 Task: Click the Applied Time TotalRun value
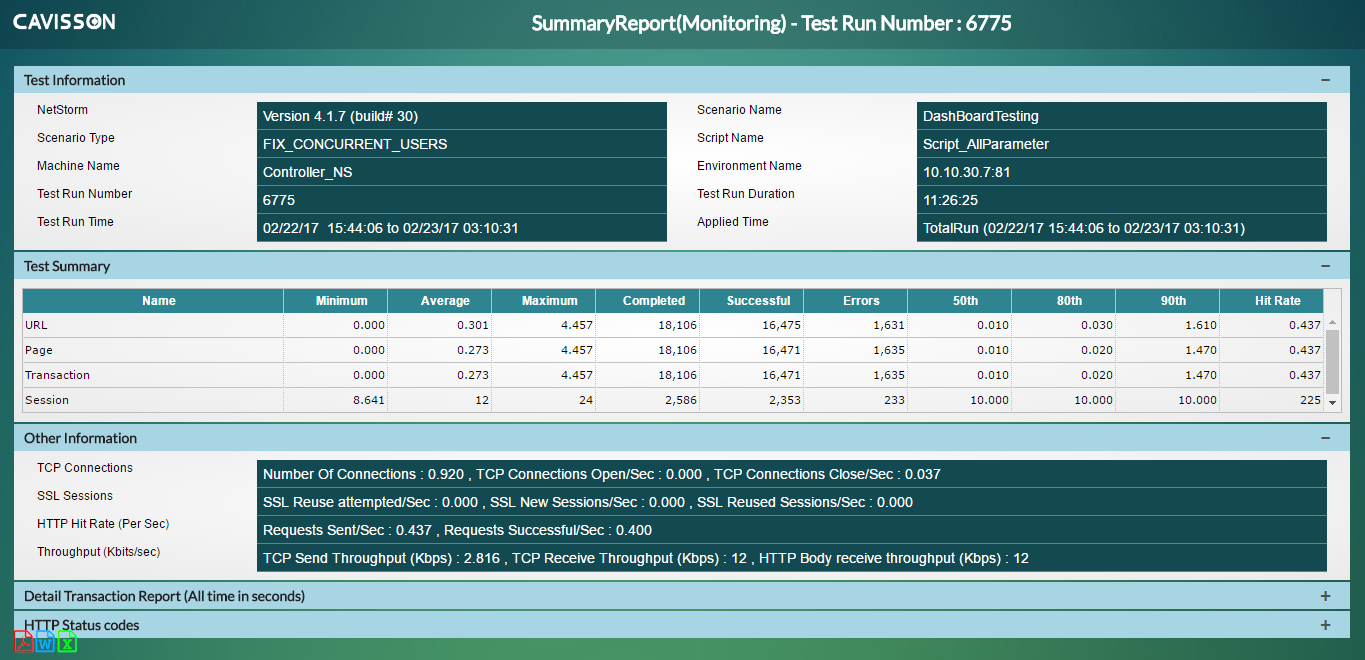(1122, 228)
